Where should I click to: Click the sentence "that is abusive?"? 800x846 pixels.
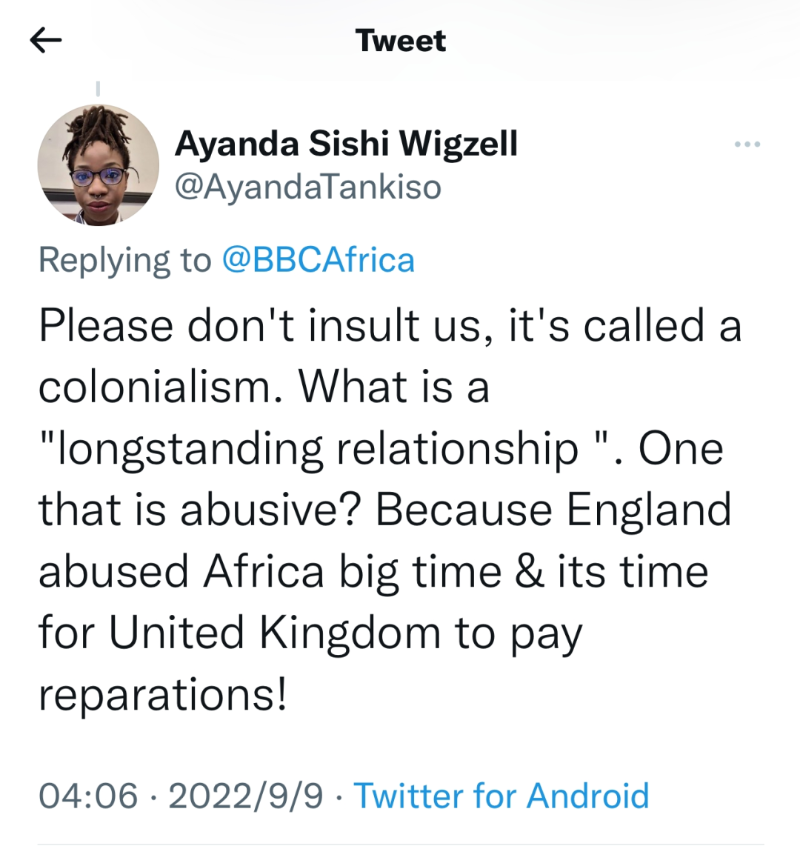[x=199, y=510]
